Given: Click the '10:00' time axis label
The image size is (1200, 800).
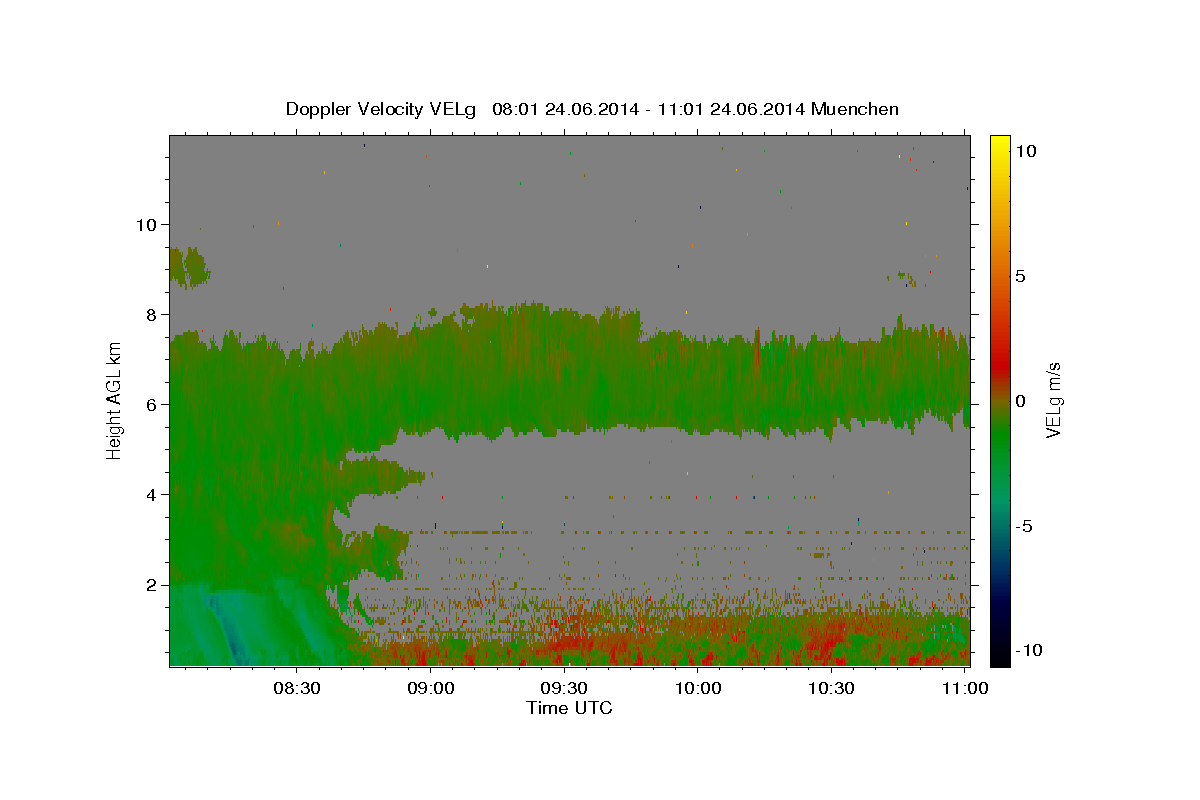Looking at the screenshot, I should click(699, 689).
